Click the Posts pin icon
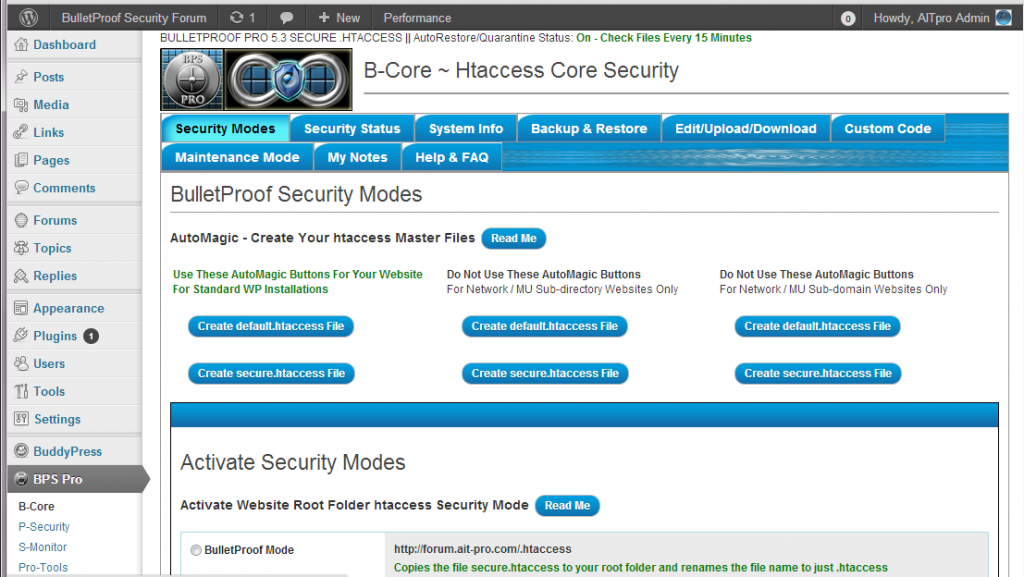This screenshot has height=577, width=1024. (21, 77)
